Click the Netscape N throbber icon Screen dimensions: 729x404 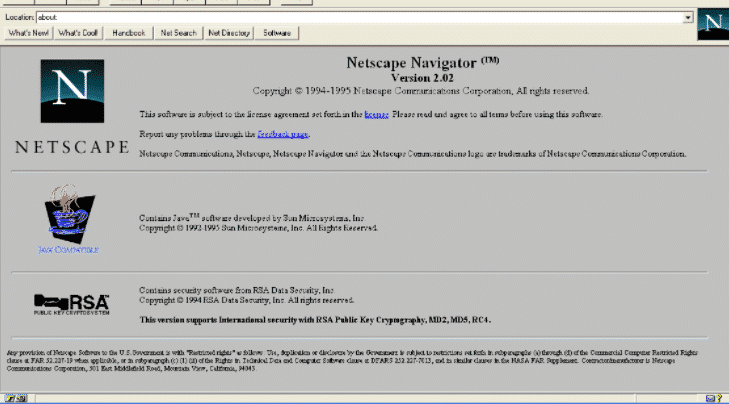pyautogui.click(x=713, y=24)
